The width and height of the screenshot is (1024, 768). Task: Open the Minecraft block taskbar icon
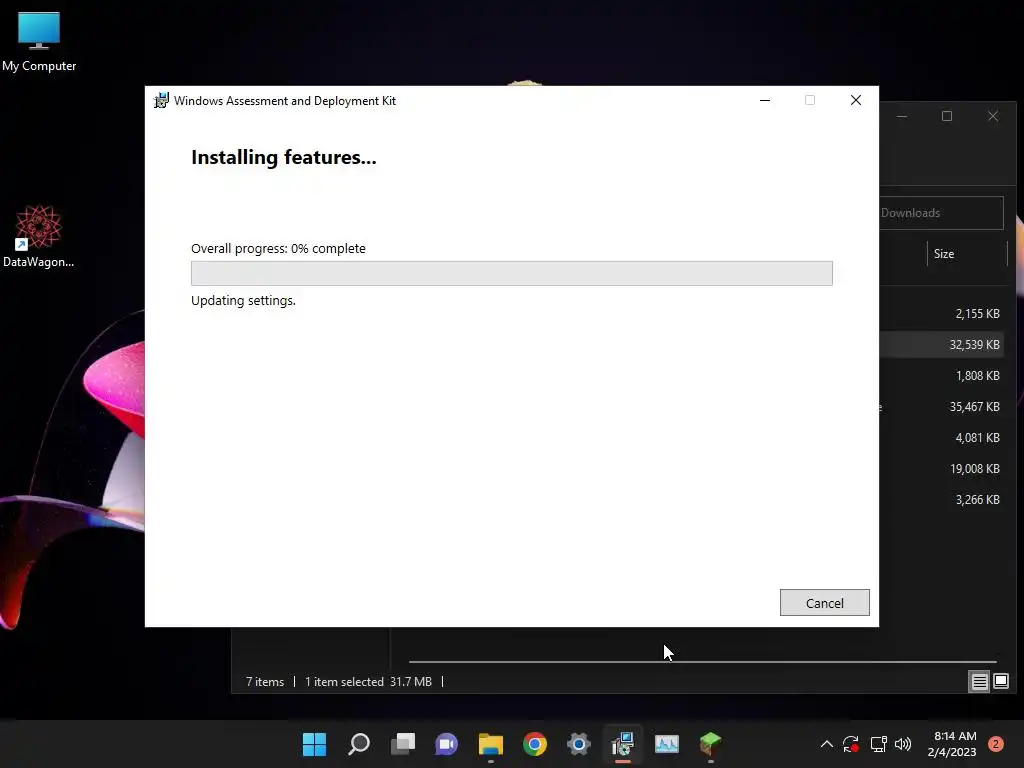pos(711,744)
